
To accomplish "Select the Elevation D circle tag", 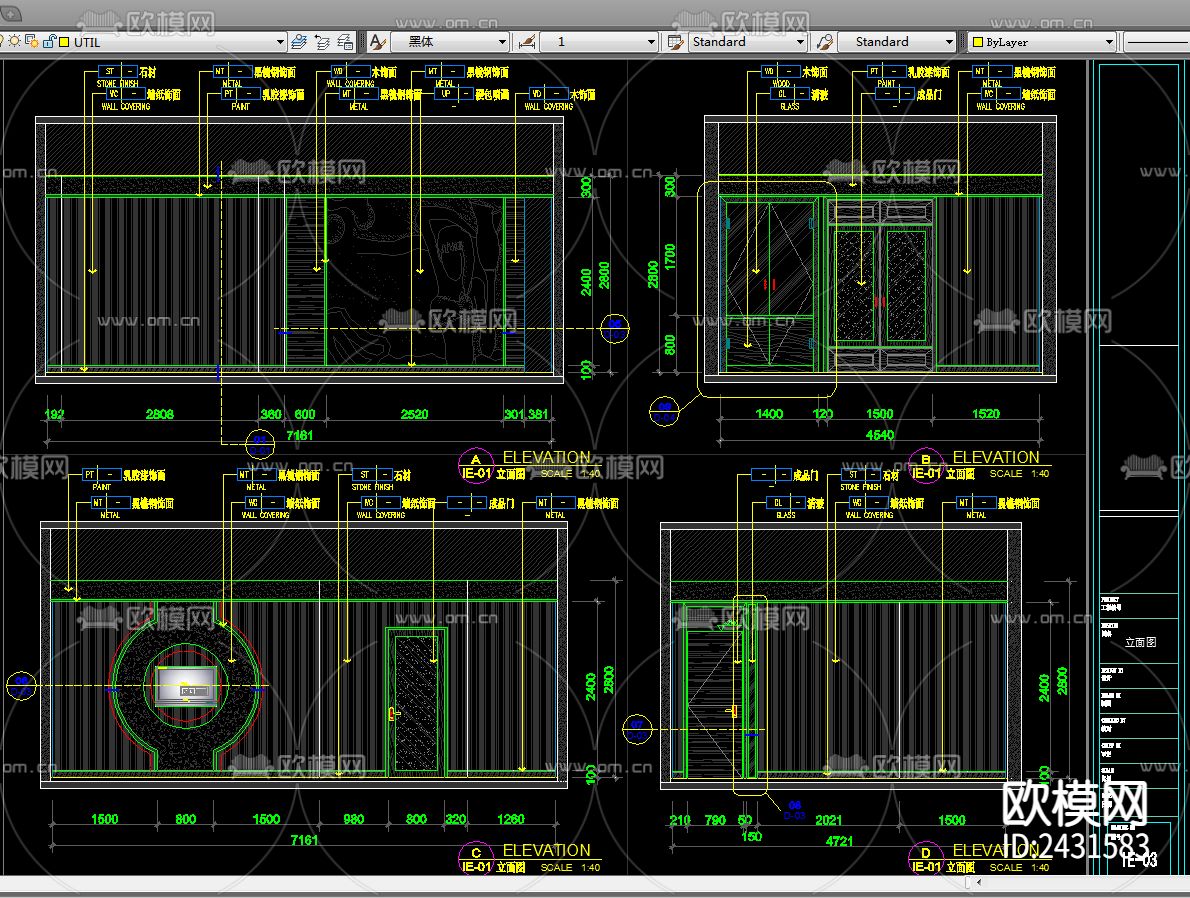I will (926, 859).
